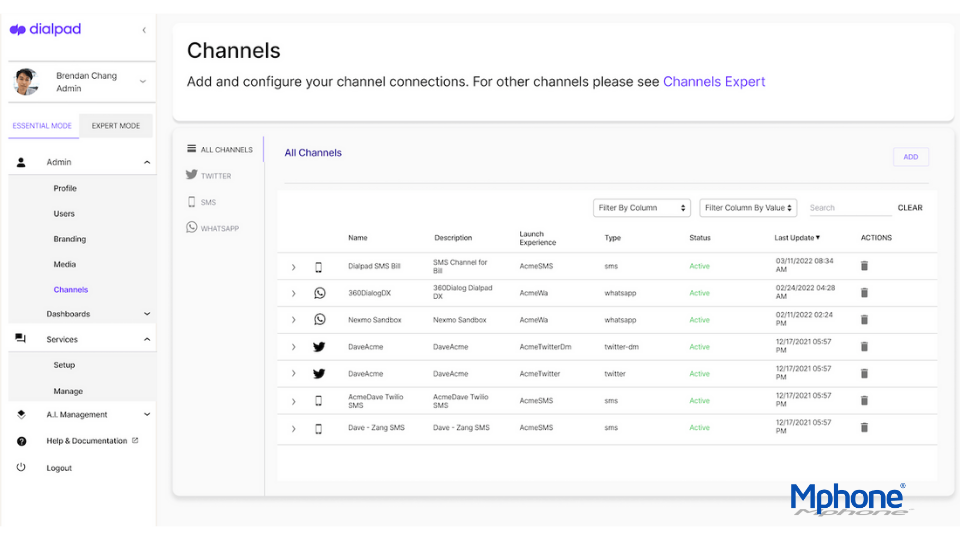Collapse the sidebar with the left chevron
This screenshot has height=540, width=960.
[144, 30]
